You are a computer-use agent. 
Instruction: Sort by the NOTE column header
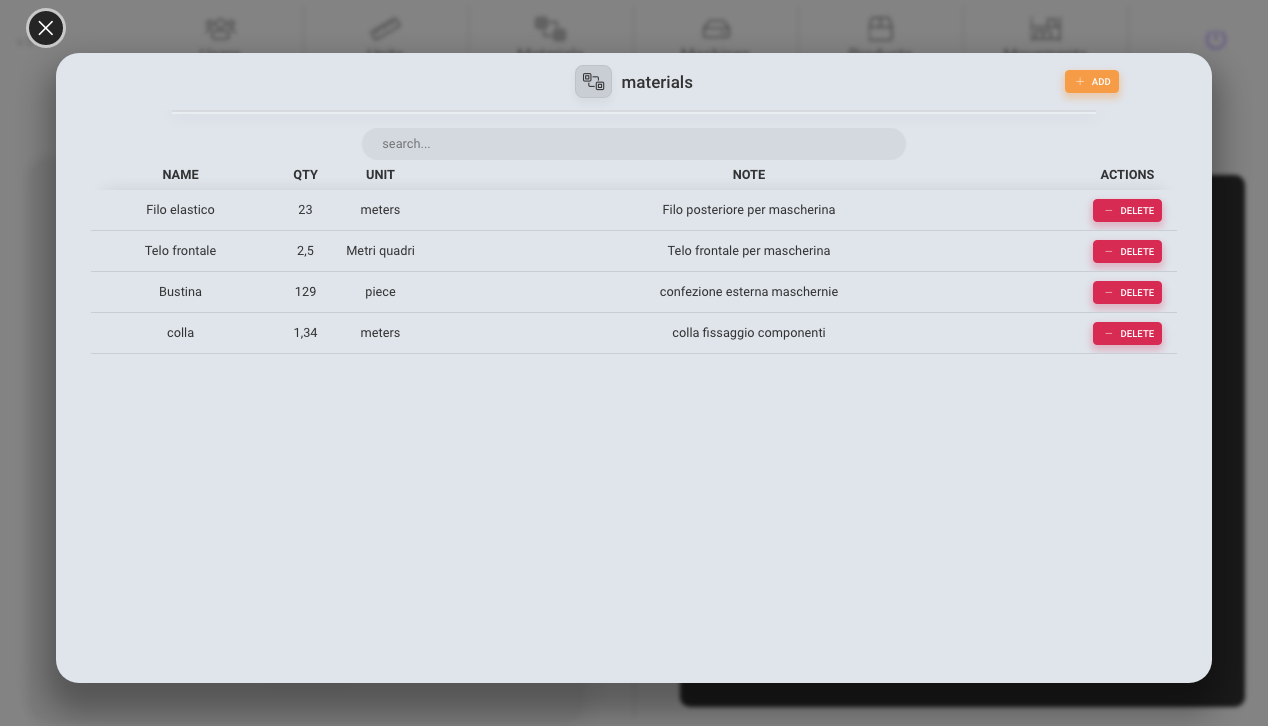749,175
